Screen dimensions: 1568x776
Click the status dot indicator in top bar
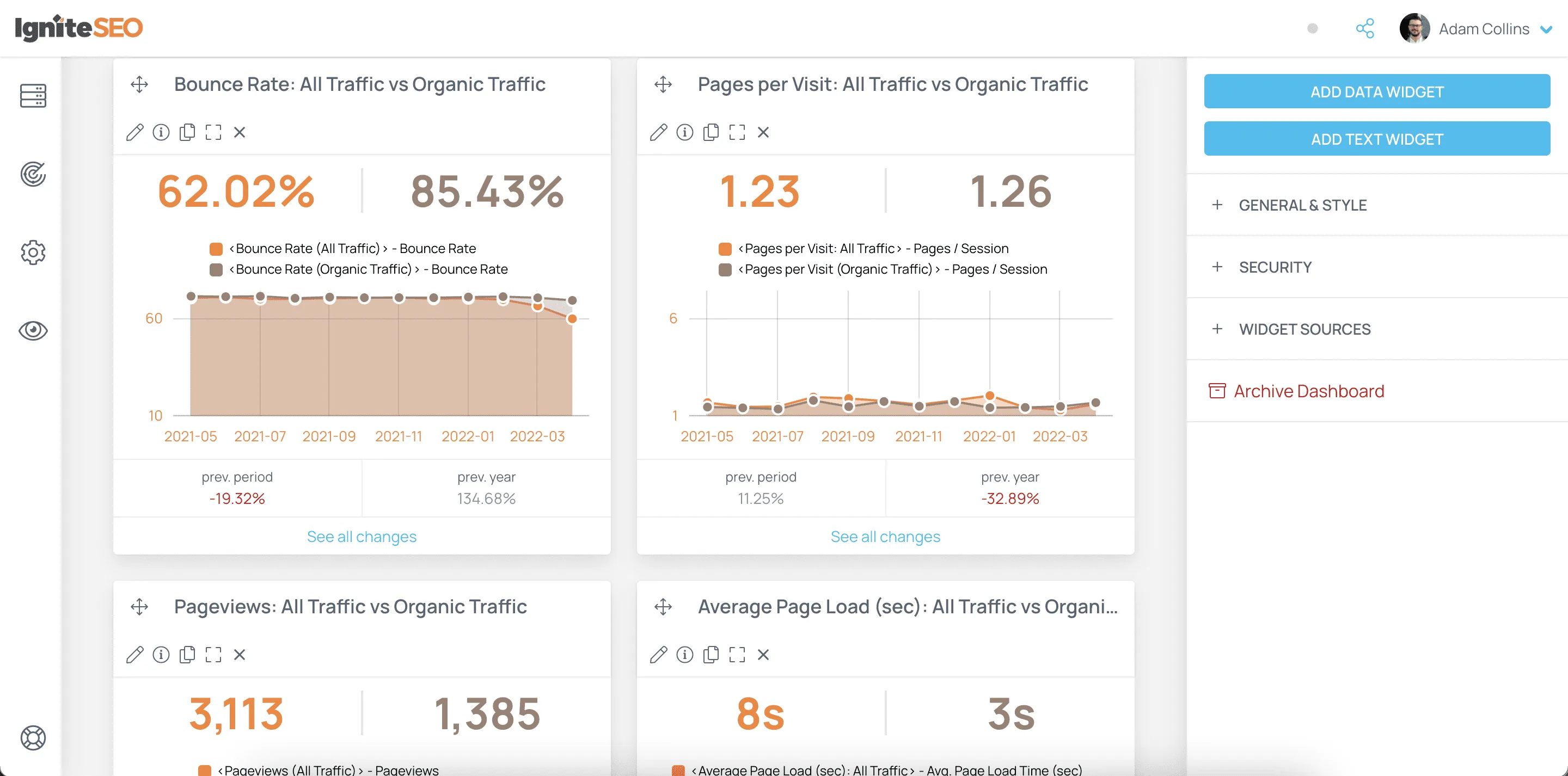point(1312,28)
